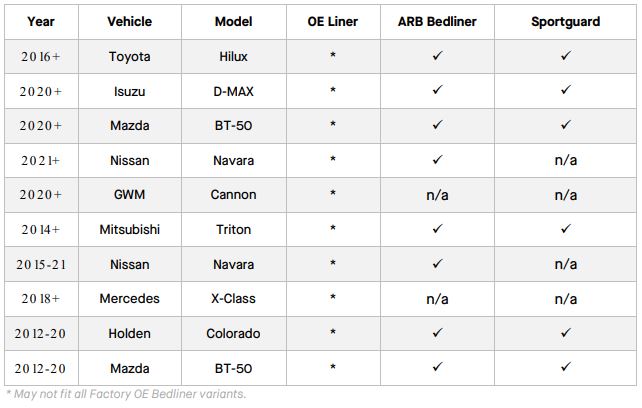Click the 2015-21 year cell
Viewport: 642px width, 408px height.
(x=41, y=265)
